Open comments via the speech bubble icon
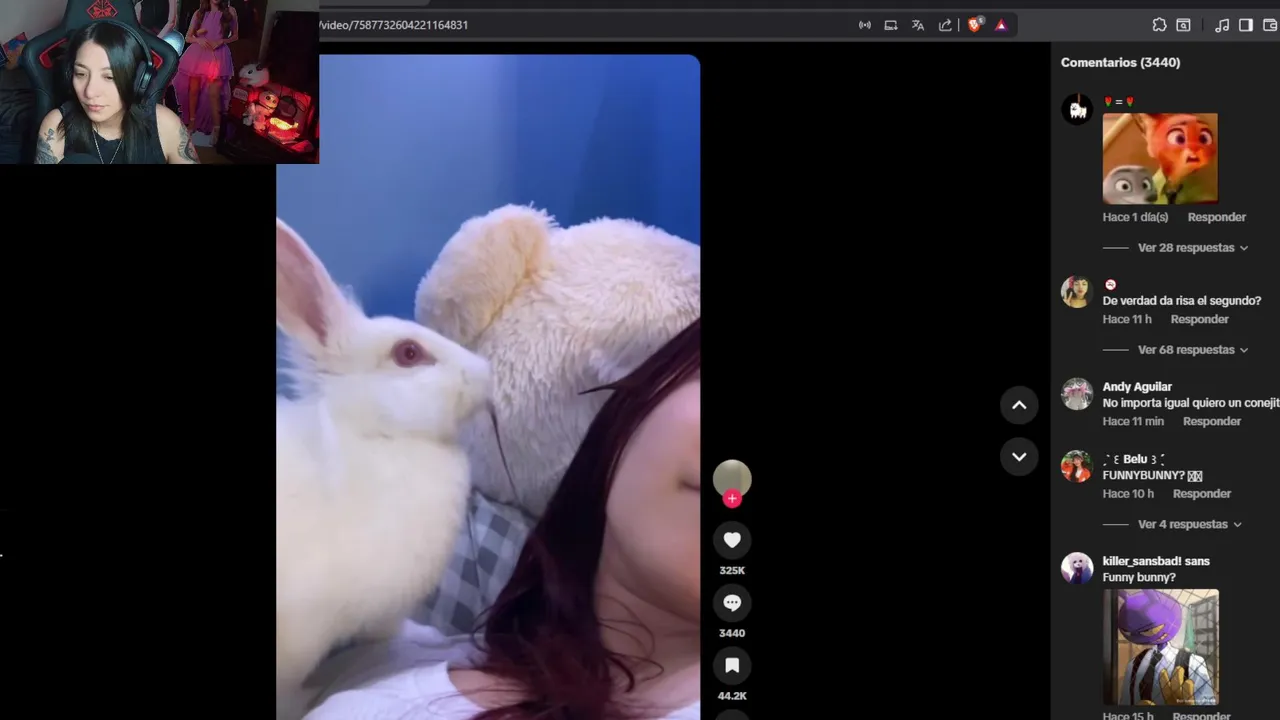This screenshot has width=1280, height=720. click(x=732, y=603)
